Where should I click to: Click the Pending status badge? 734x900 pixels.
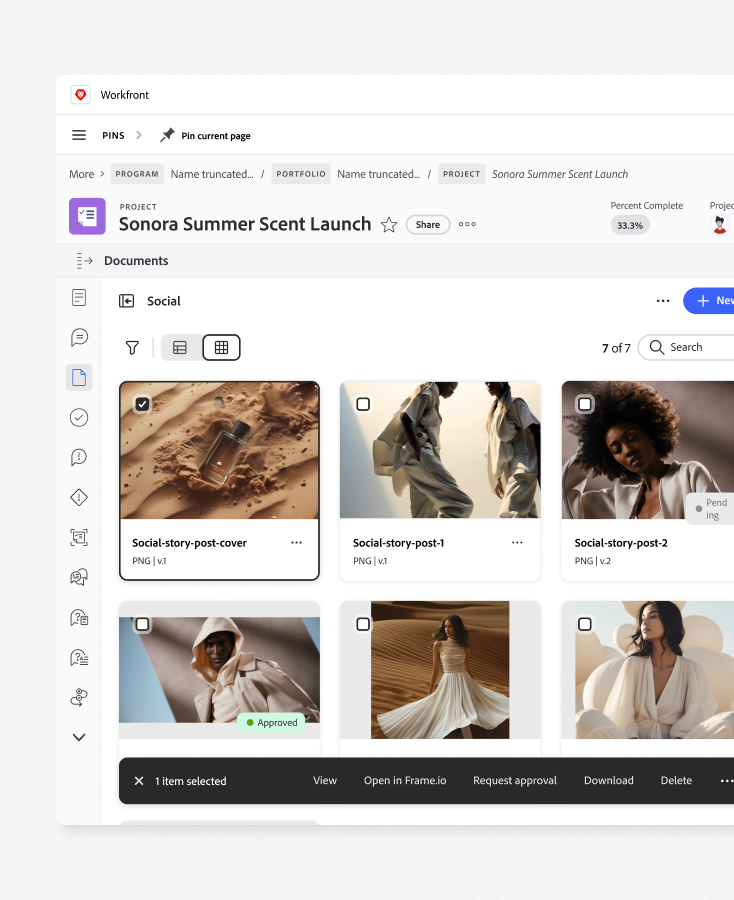pos(710,509)
